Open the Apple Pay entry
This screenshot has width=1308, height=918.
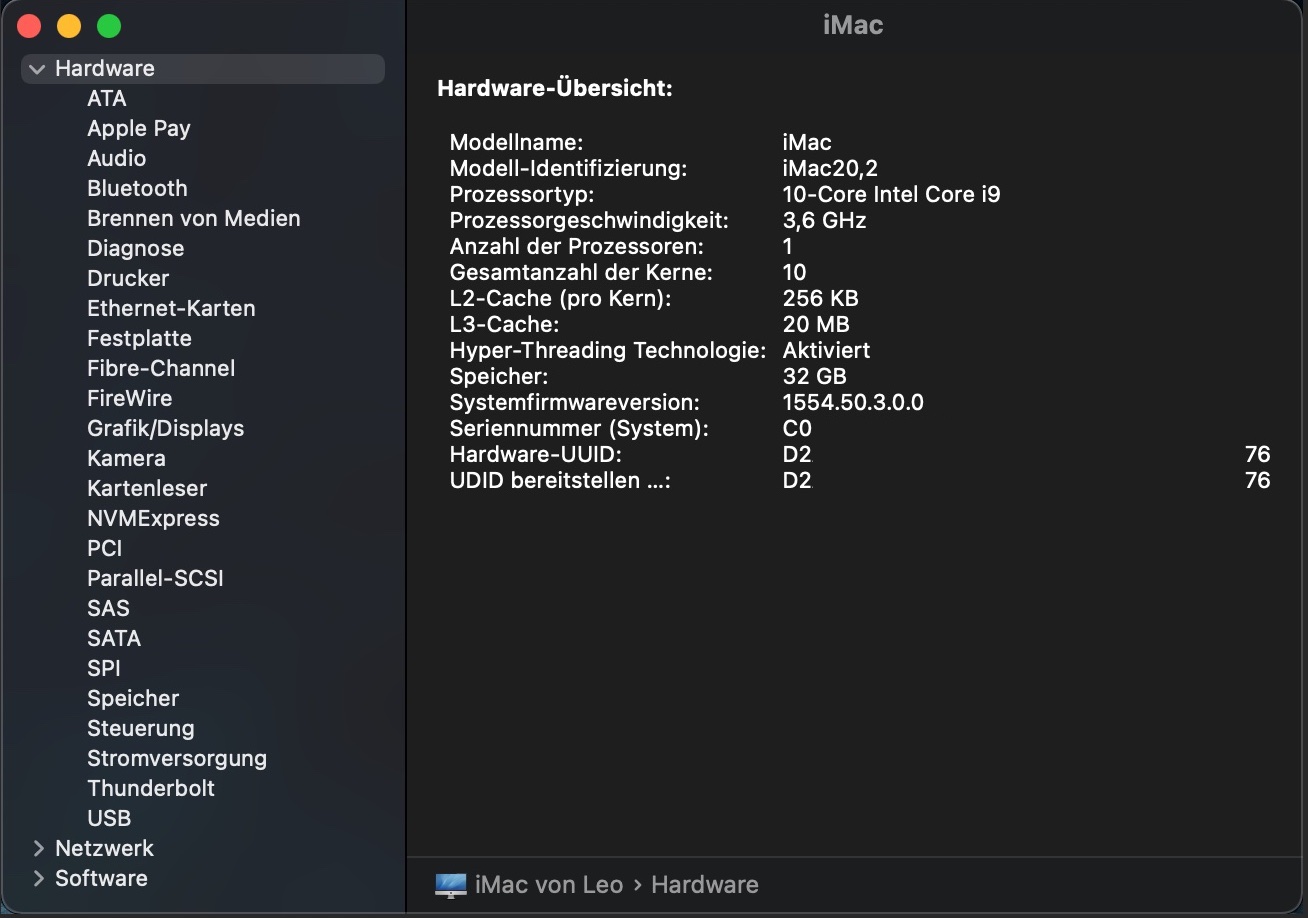(138, 128)
